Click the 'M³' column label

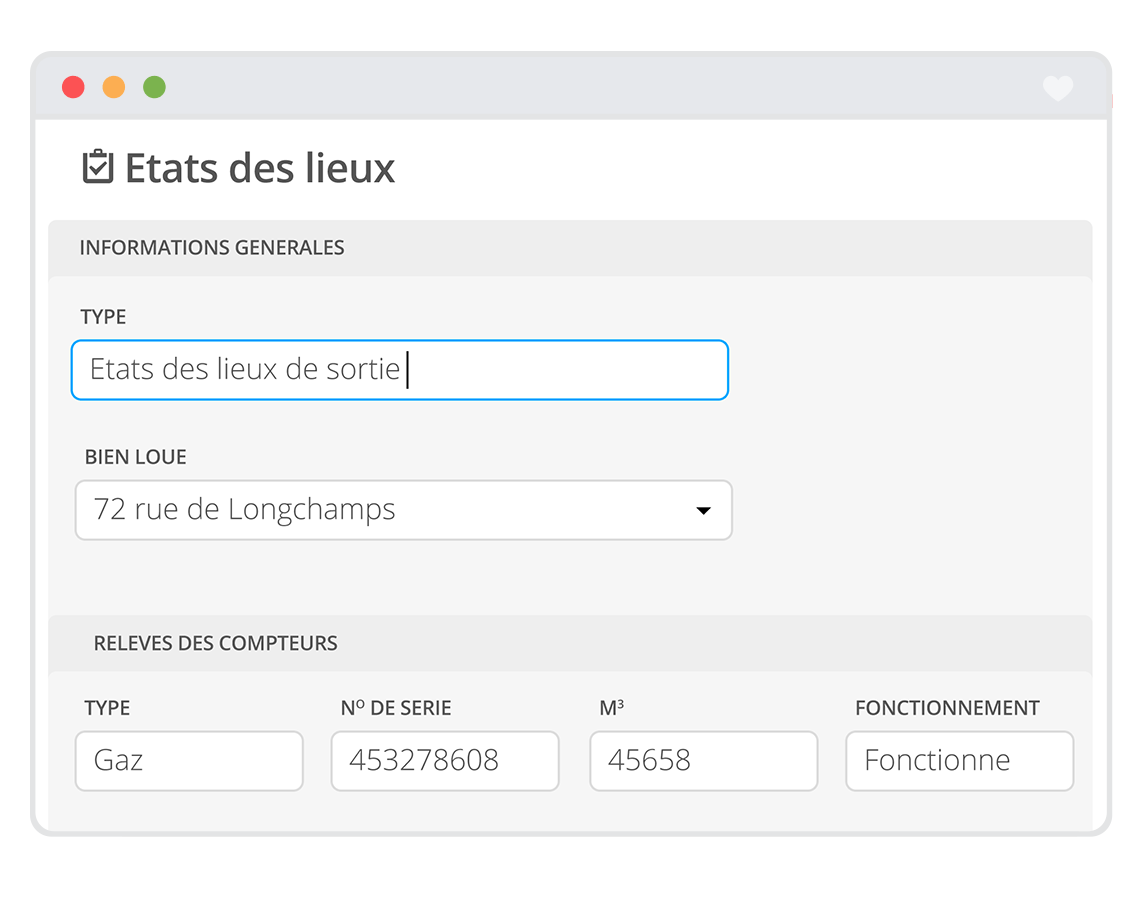(x=612, y=708)
